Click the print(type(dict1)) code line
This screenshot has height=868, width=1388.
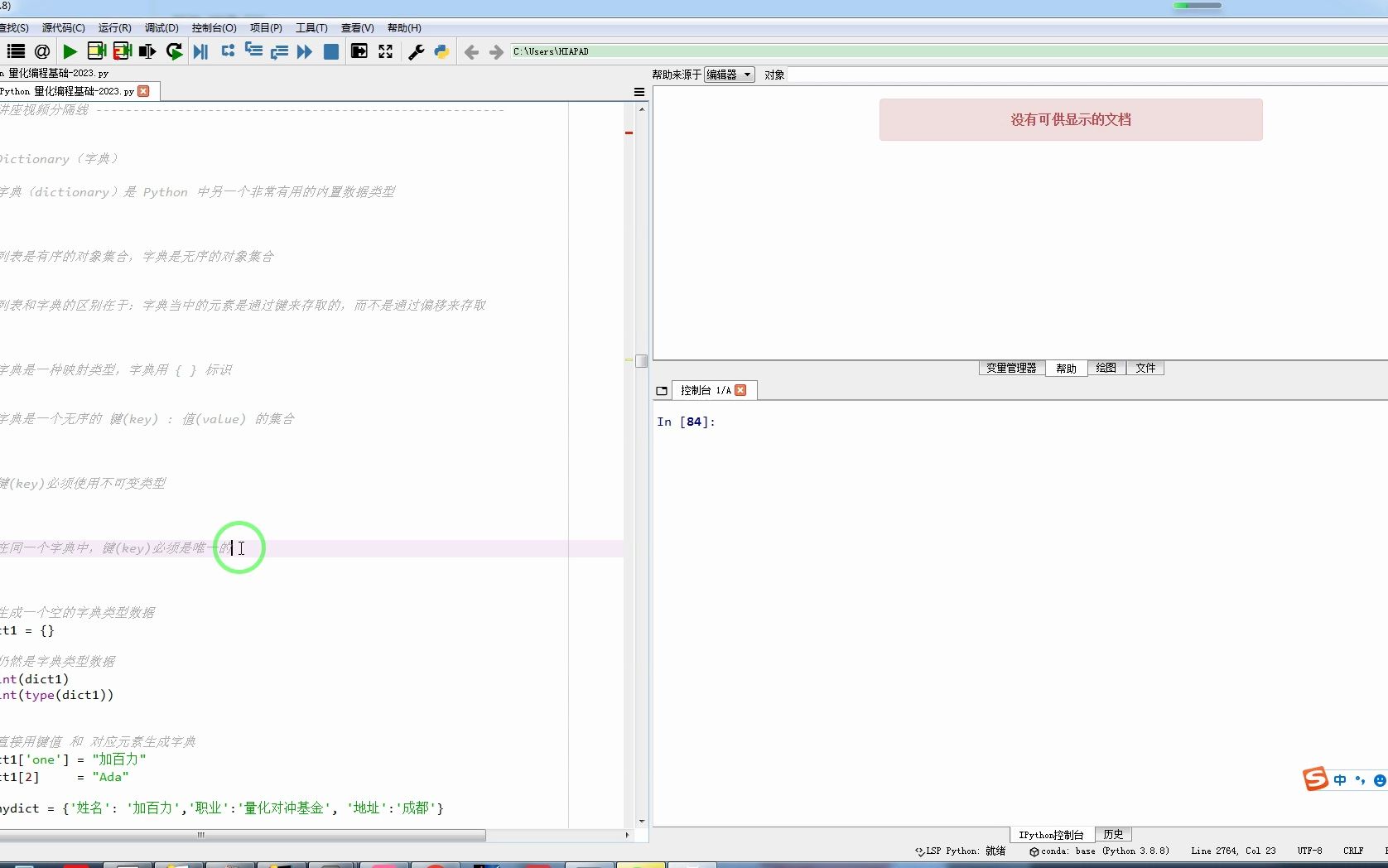(57, 695)
